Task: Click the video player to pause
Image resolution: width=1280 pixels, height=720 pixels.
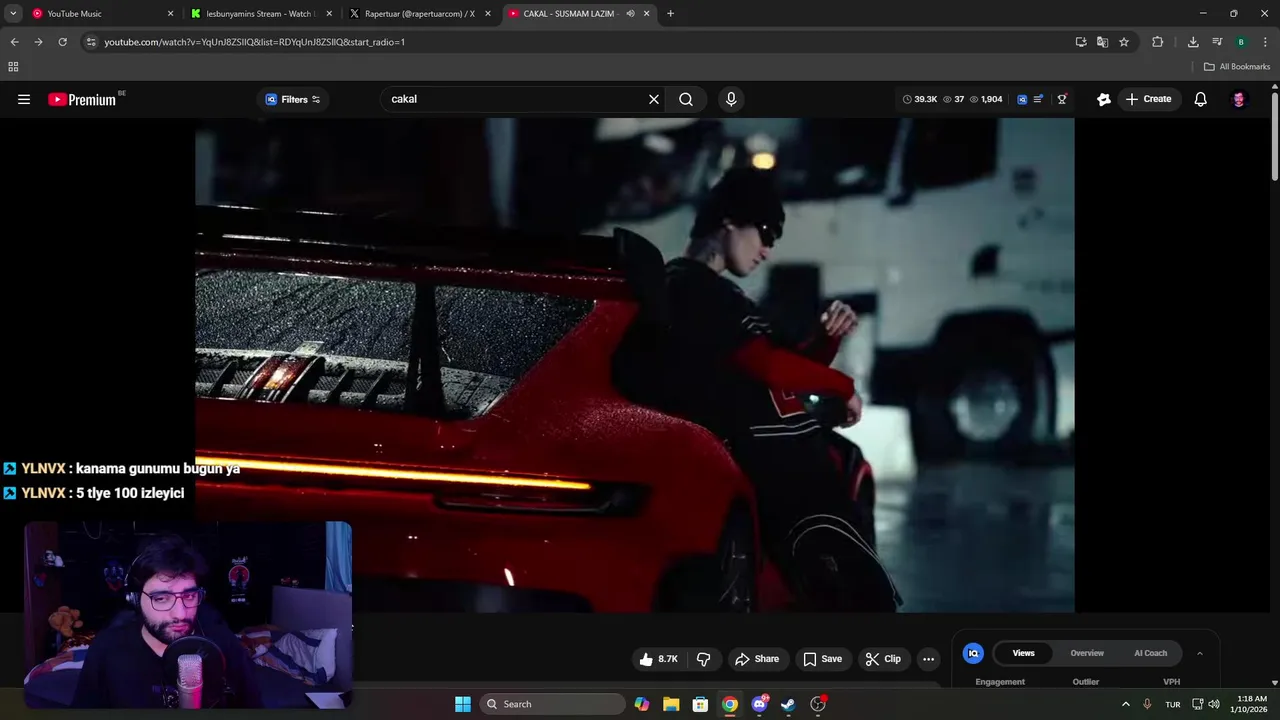Action: [634, 364]
